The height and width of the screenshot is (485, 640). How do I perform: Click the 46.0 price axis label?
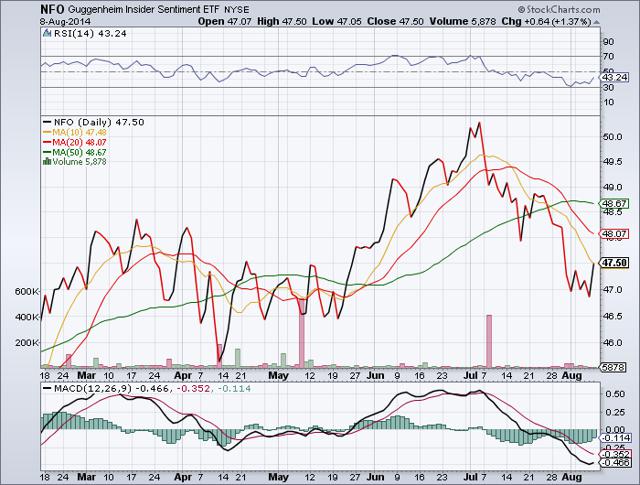pos(613,343)
